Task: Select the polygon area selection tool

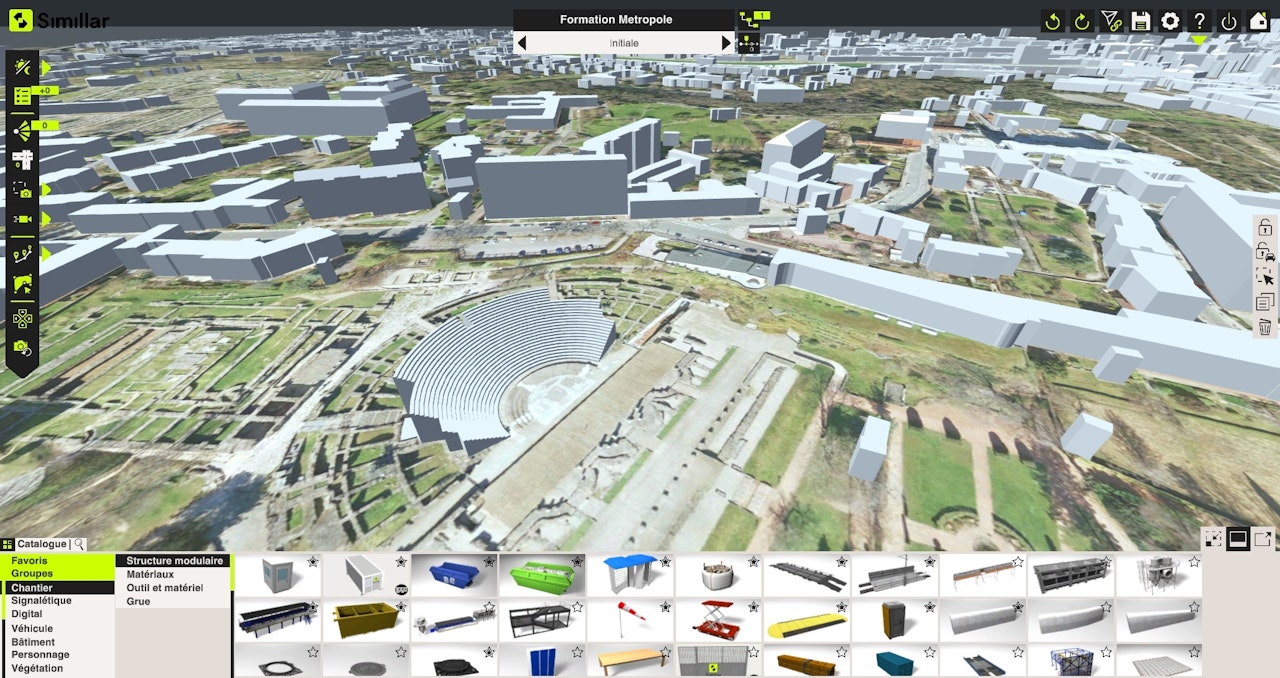Action: pos(22,284)
